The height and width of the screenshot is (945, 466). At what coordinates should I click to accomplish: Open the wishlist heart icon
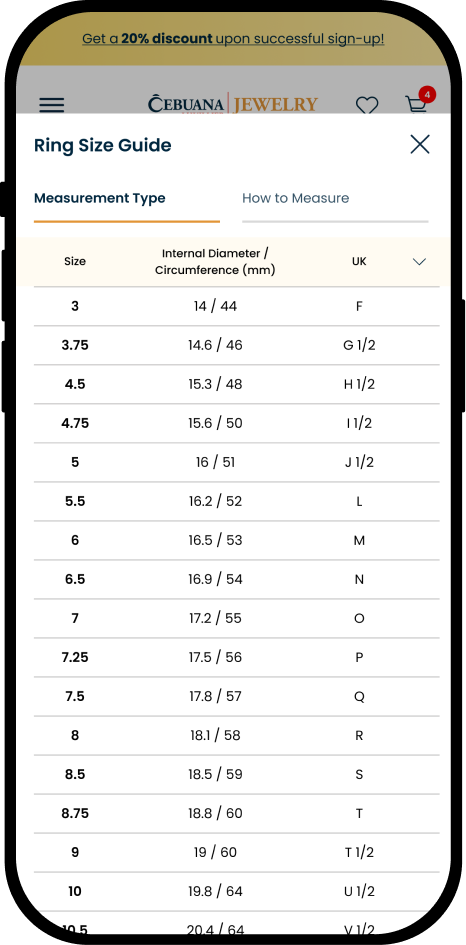click(367, 105)
